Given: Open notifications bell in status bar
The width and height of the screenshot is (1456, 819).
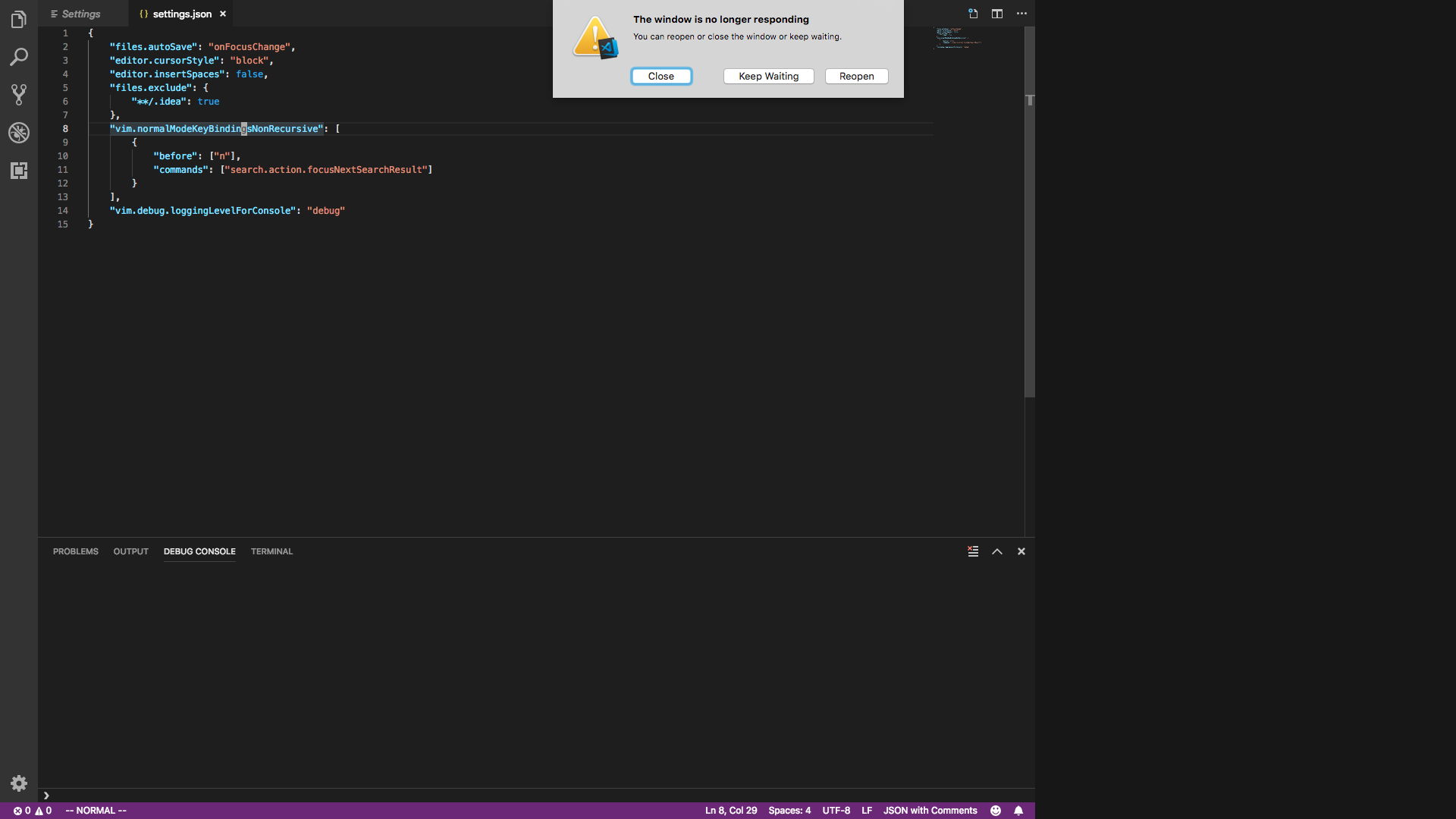Looking at the screenshot, I should pos(1019,810).
